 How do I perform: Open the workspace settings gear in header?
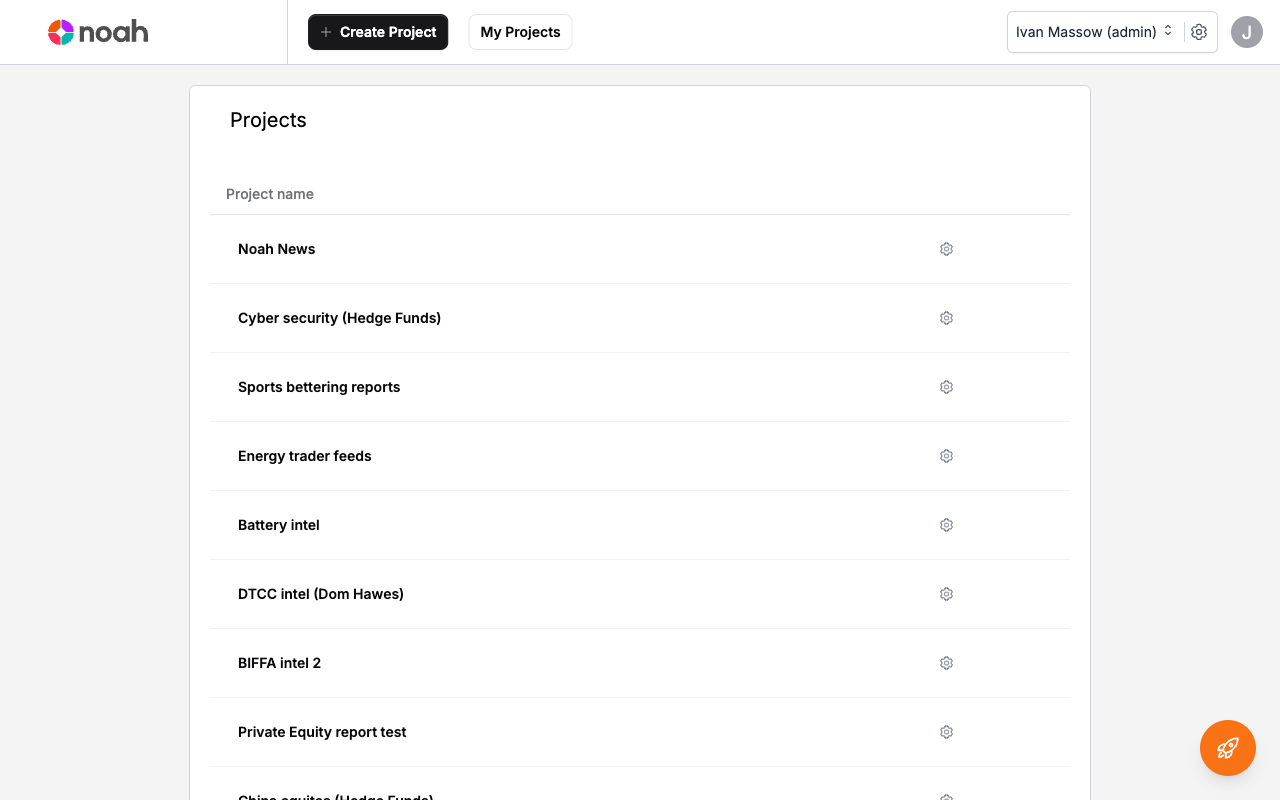pos(1199,31)
